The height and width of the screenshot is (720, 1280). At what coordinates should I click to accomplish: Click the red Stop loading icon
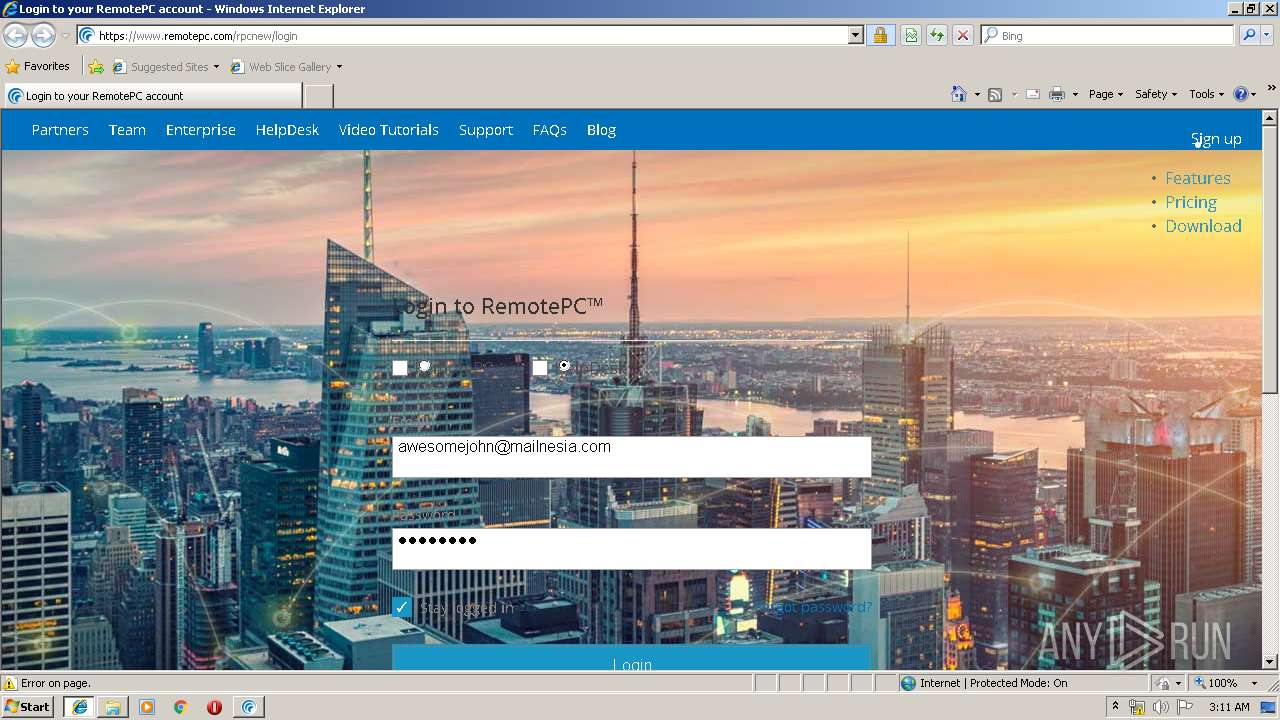pyautogui.click(x=962, y=35)
